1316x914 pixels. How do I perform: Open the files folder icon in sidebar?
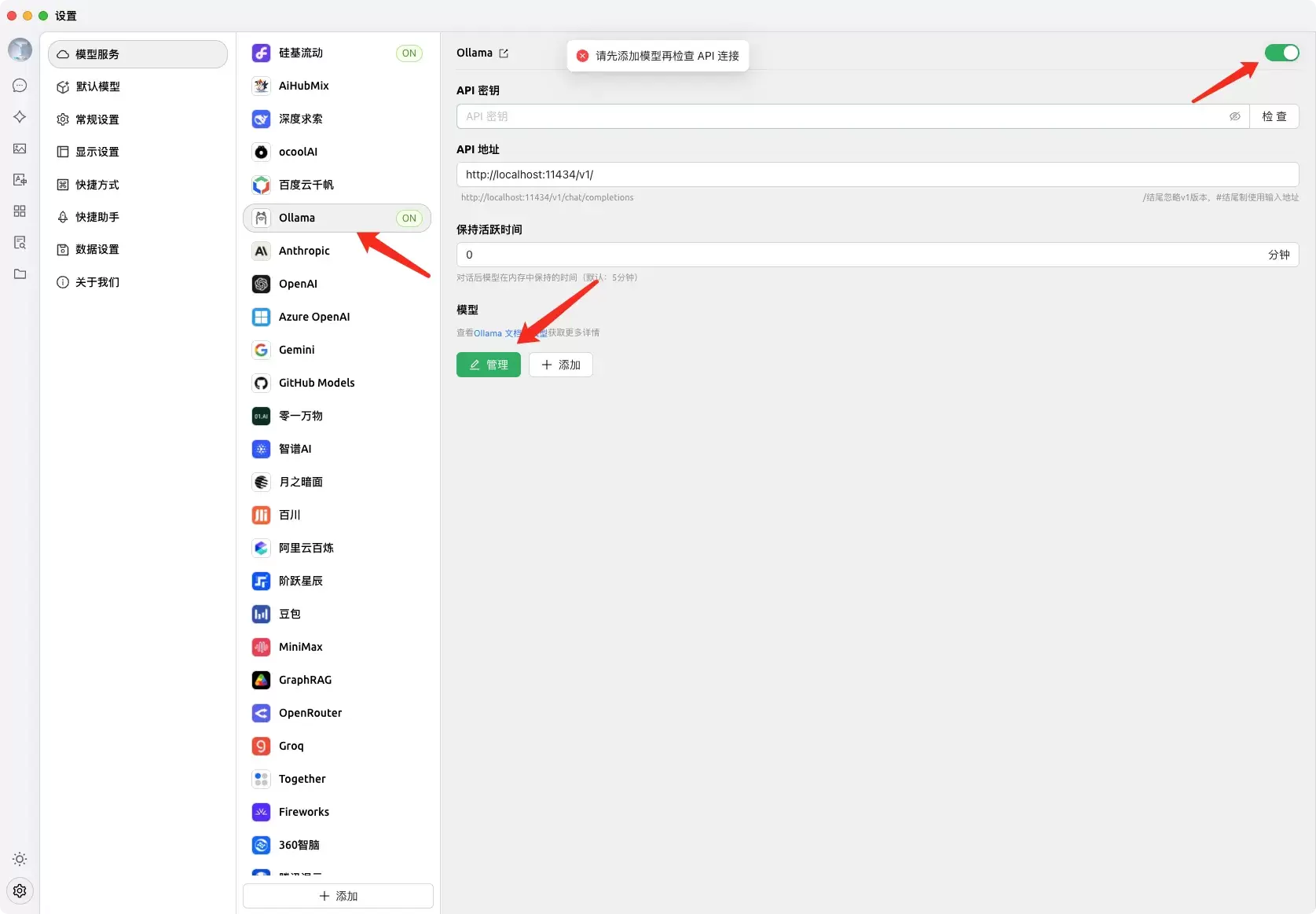pos(20,274)
